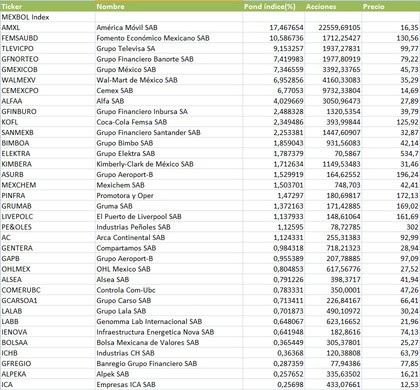
Task: Click the Grupo Lala SAB cell
Action: (x=169, y=311)
